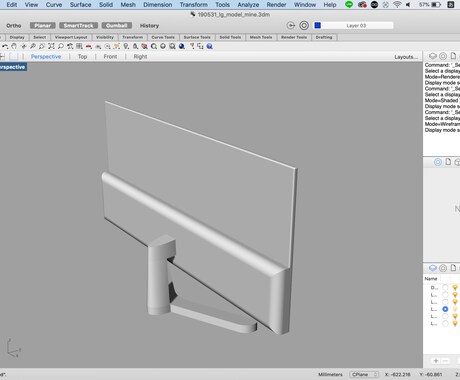
Task: Toggle the light bulb visibility of D... layer
Action: pos(455,287)
